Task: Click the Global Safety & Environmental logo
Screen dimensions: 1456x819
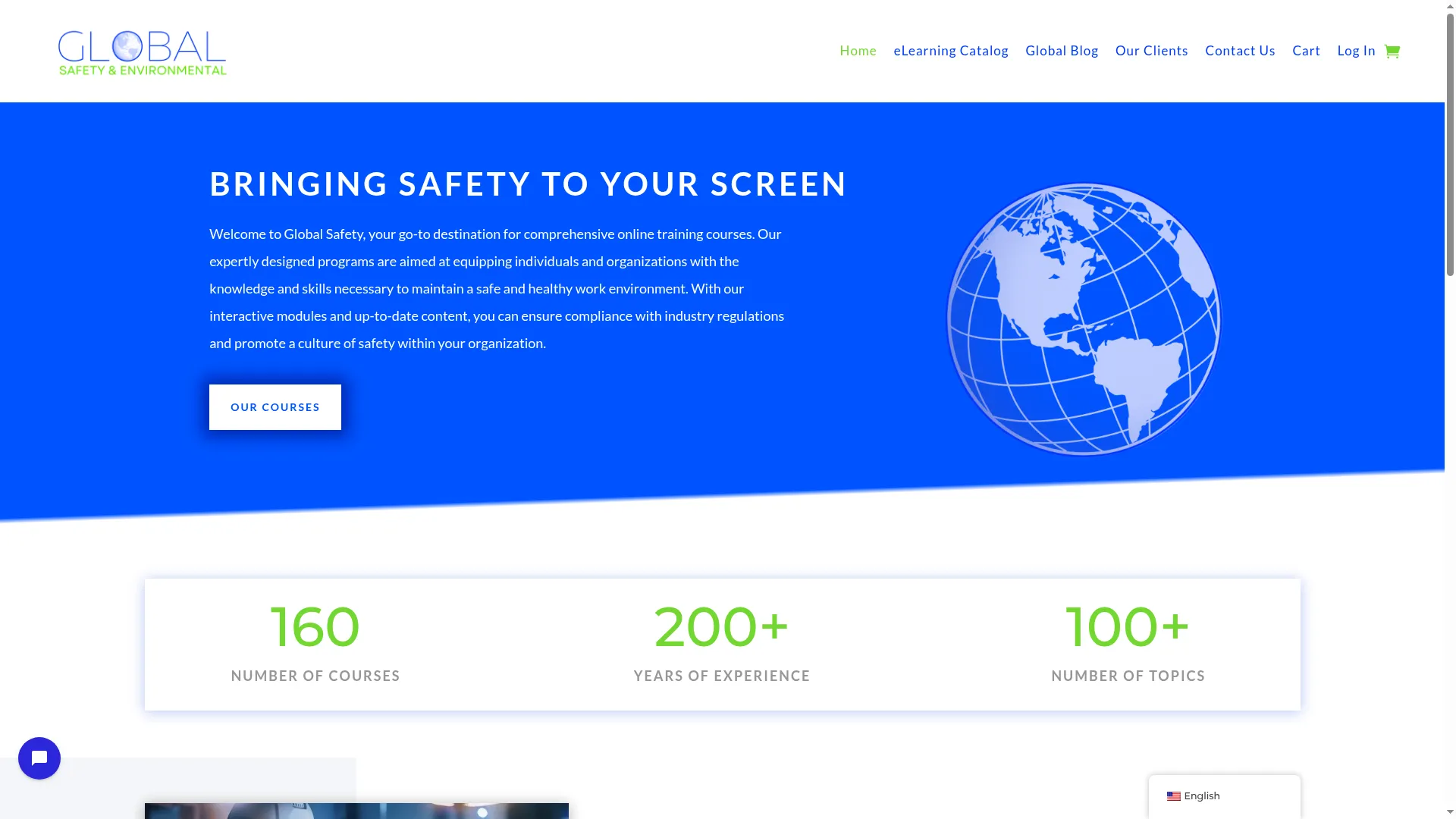Action: (143, 52)
